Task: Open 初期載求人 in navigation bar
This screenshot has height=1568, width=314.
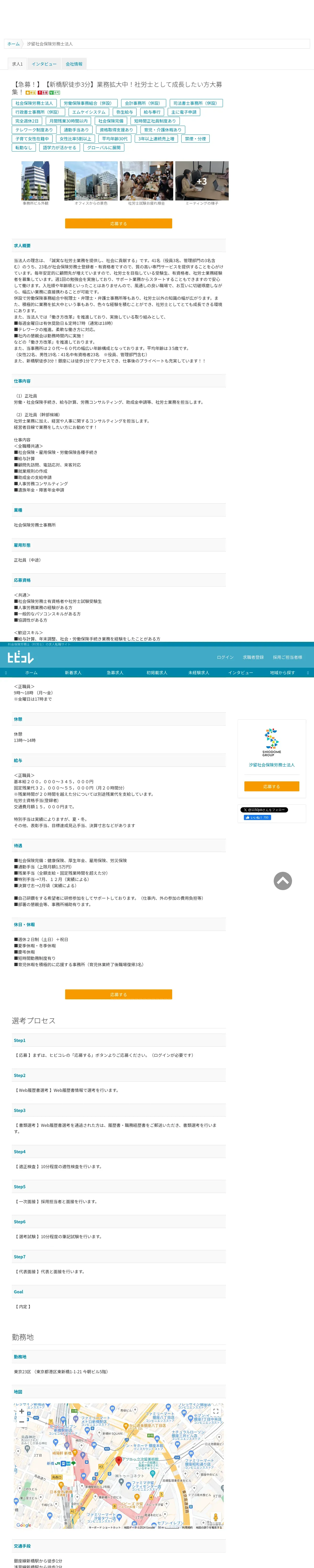Action: tap(157, 673)
